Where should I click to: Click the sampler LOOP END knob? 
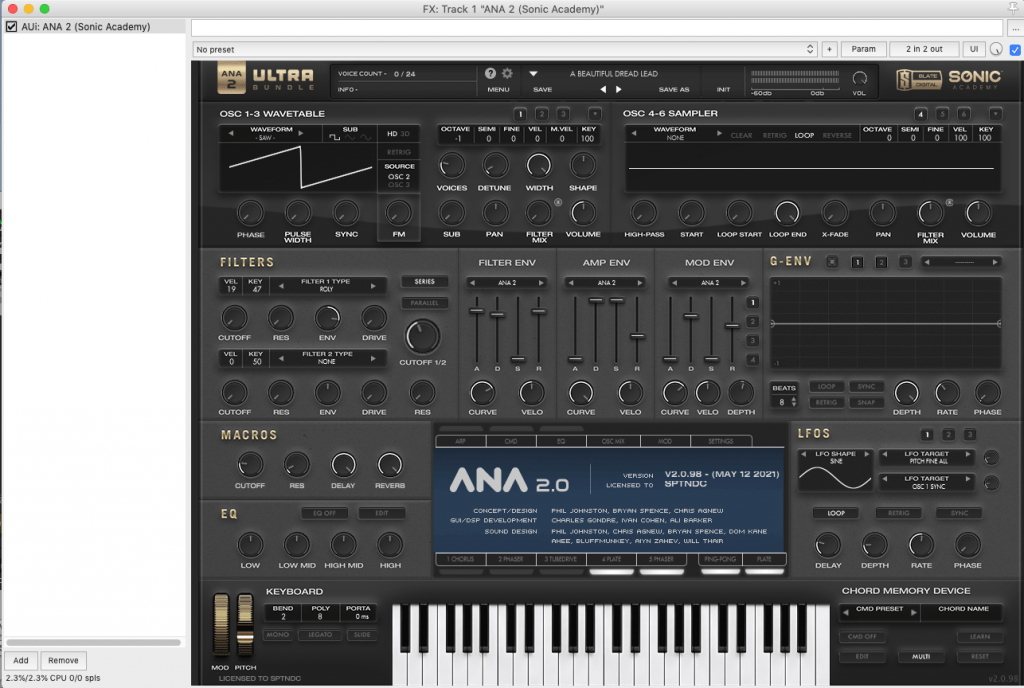pos(787,213)
